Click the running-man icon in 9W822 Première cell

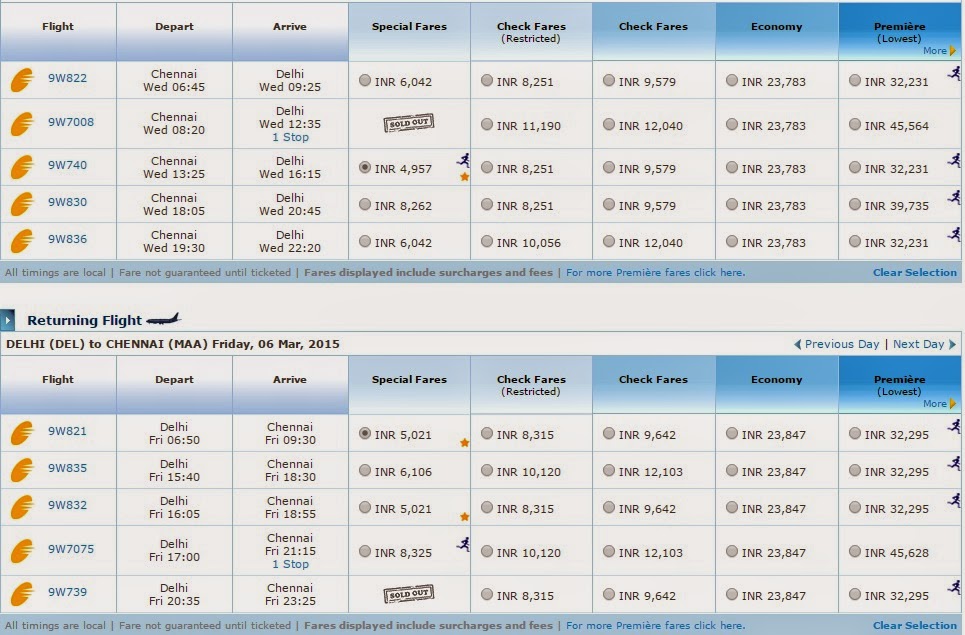pyautogui.click(x=954, y=74)
